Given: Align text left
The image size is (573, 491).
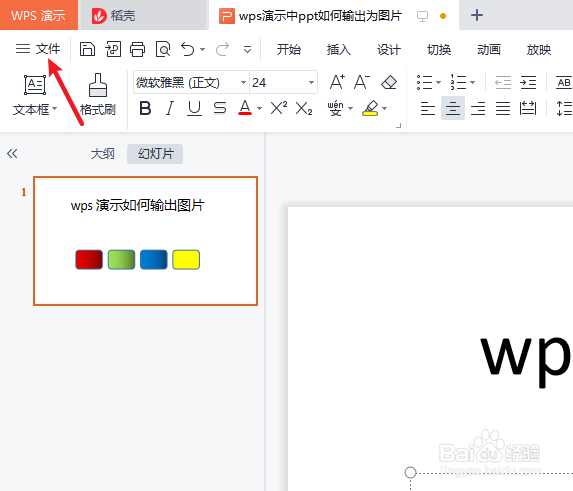Looking at the screenshot, I should (x=428, y=109).
